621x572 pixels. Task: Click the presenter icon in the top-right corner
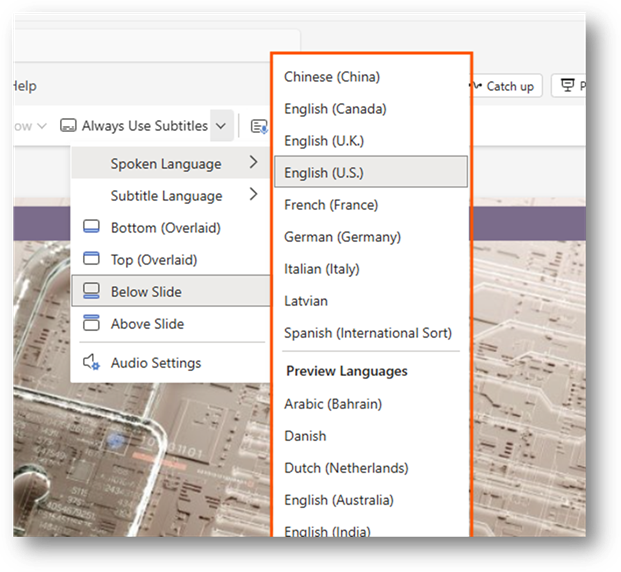point(569,86)
